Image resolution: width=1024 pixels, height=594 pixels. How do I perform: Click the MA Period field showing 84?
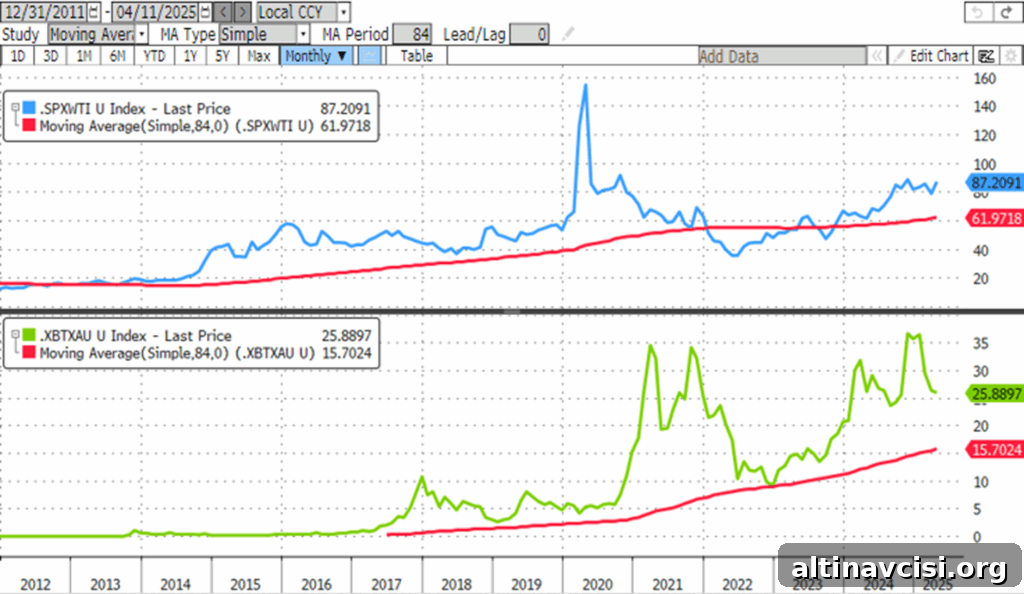click(x=412, y=34)
